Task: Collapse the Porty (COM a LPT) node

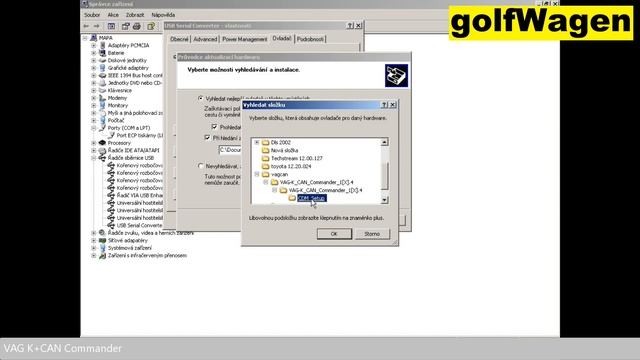Action: [x=94, y=128]
